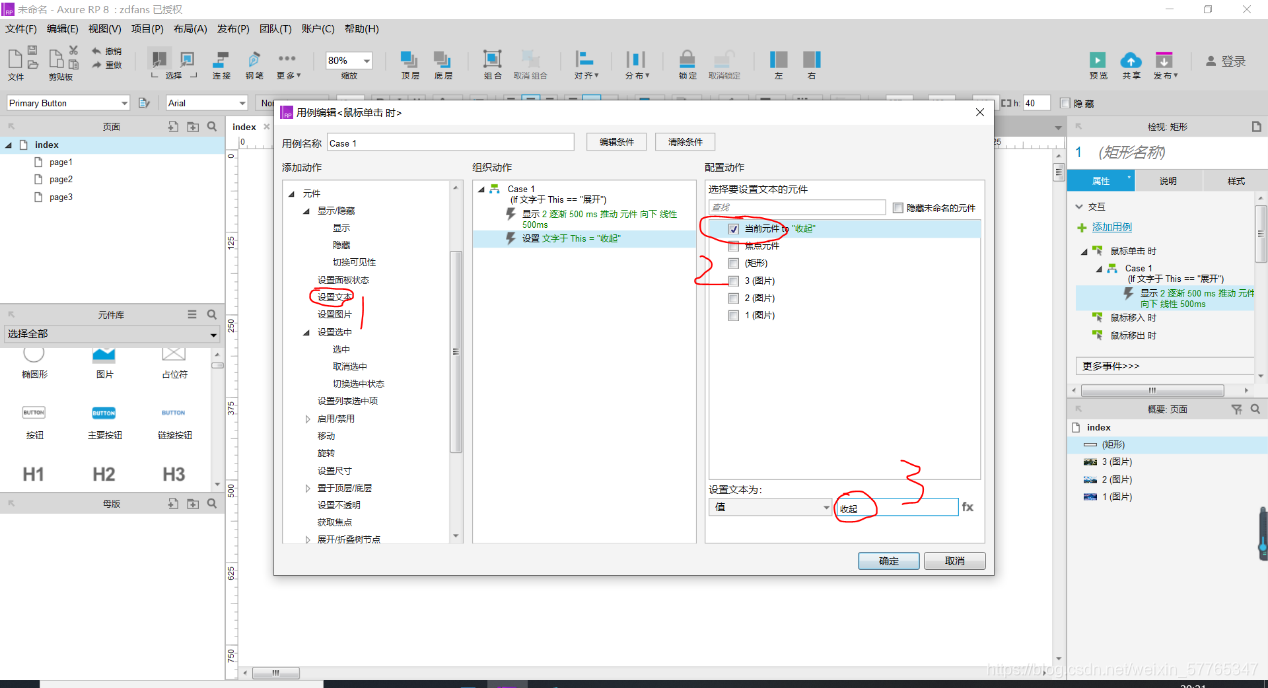Click the 登录 login button
The width and height of the screenshot is (1268, 688).
(x=1225, y=61)
